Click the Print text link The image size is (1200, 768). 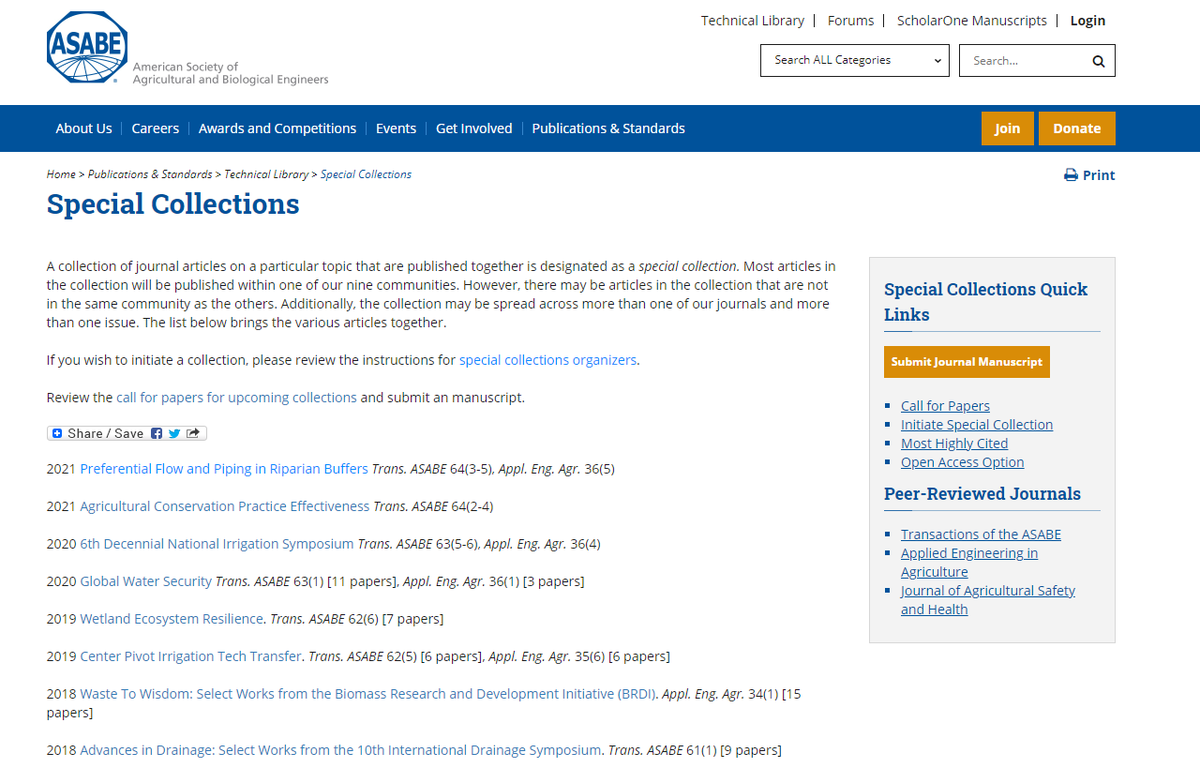click(1099, 175)
